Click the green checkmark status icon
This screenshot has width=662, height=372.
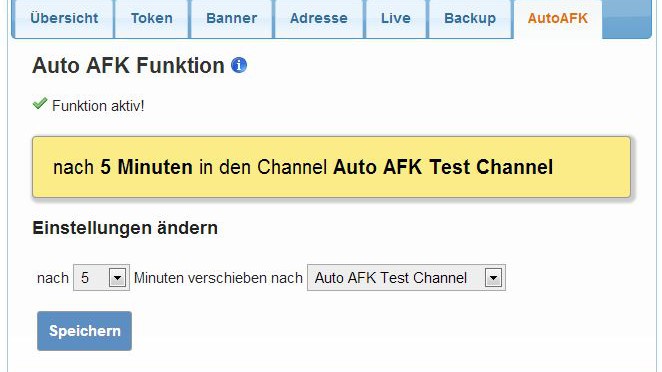click(x=40, y=103)
